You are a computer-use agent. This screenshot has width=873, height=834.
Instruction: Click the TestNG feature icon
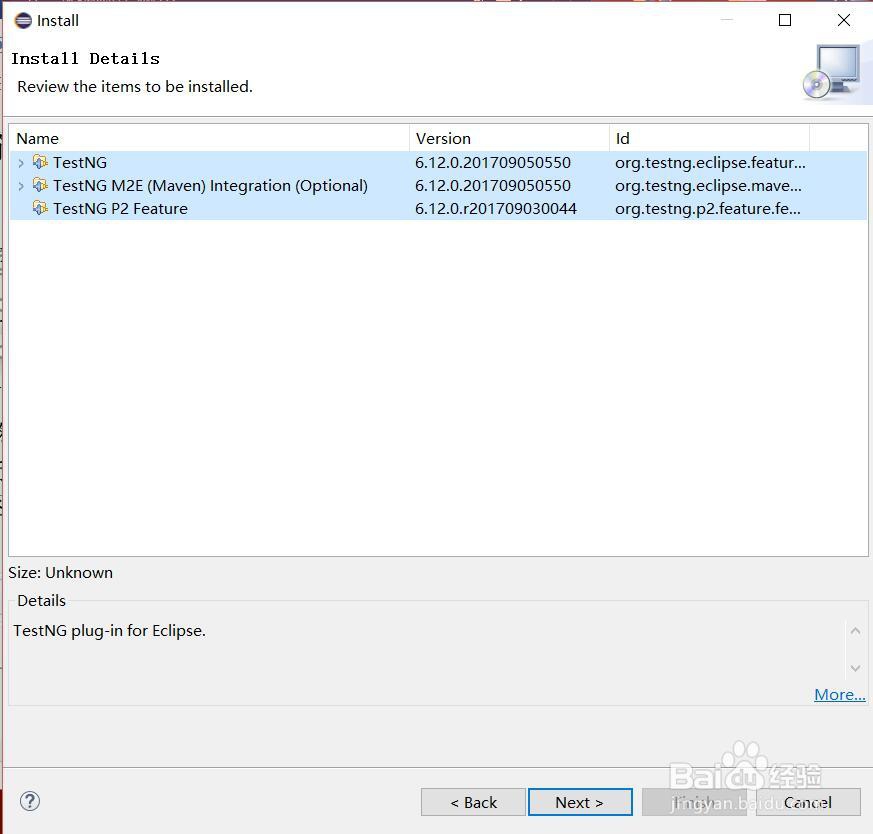40,162
